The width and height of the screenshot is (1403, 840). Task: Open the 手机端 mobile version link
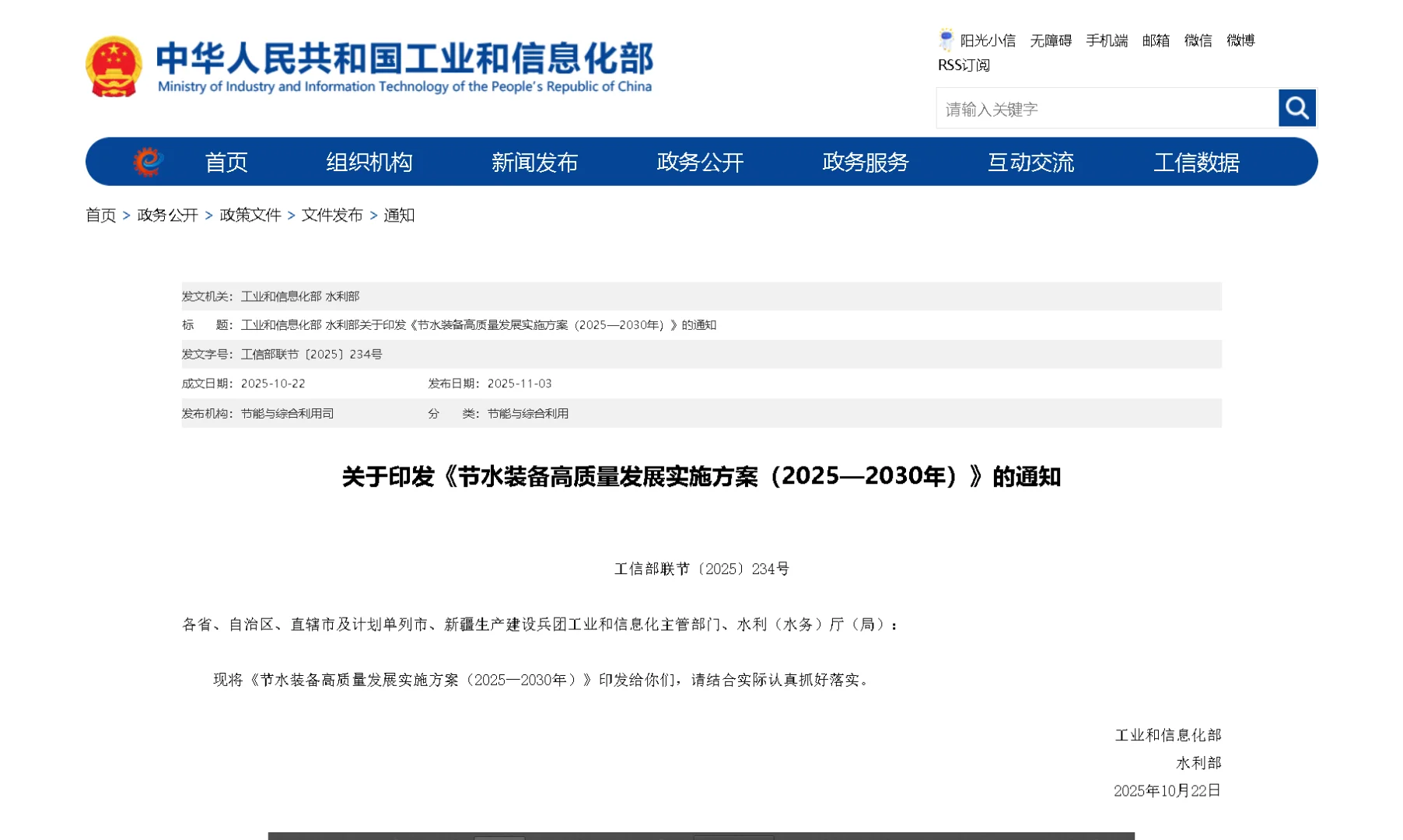pos(1107,40)
